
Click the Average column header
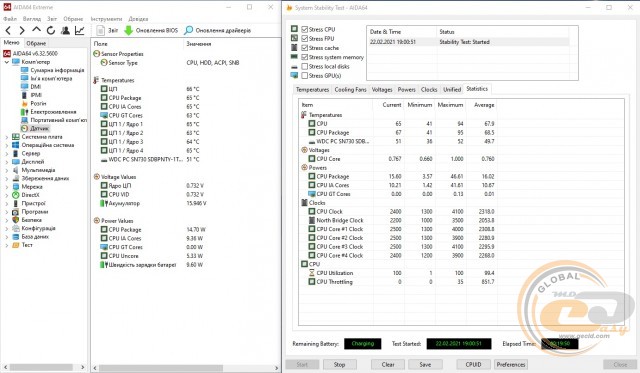[x=484, y=105]
